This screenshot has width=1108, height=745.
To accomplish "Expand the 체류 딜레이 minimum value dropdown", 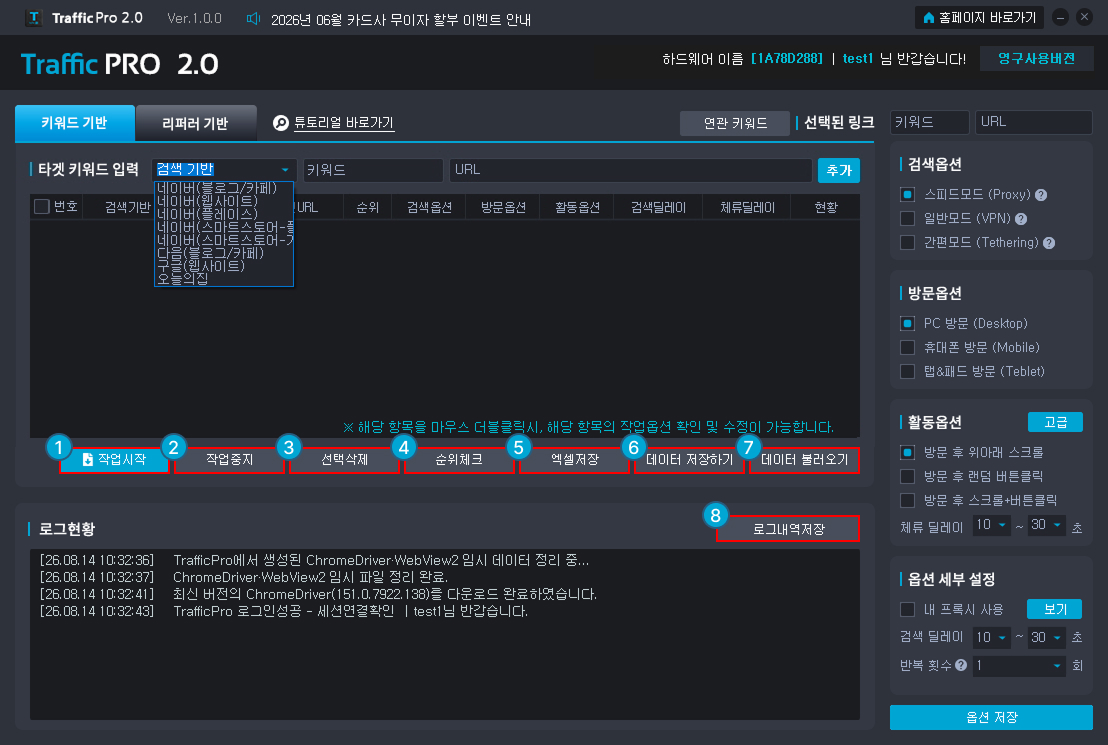I will coord(991,525).
